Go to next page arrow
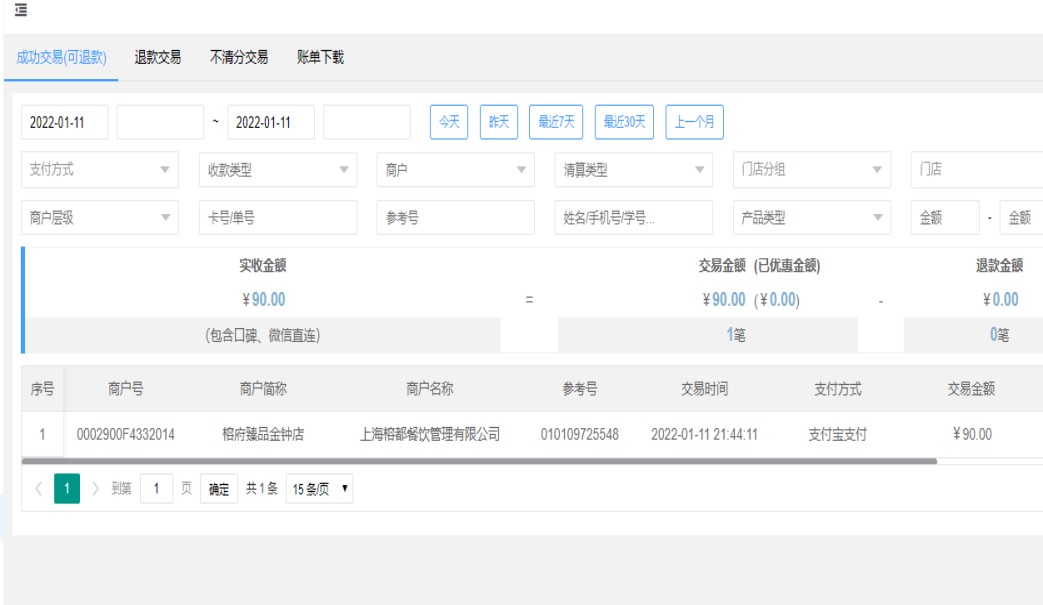Image resolution: width=1043 pixels, height=605 pixels. 95,489
